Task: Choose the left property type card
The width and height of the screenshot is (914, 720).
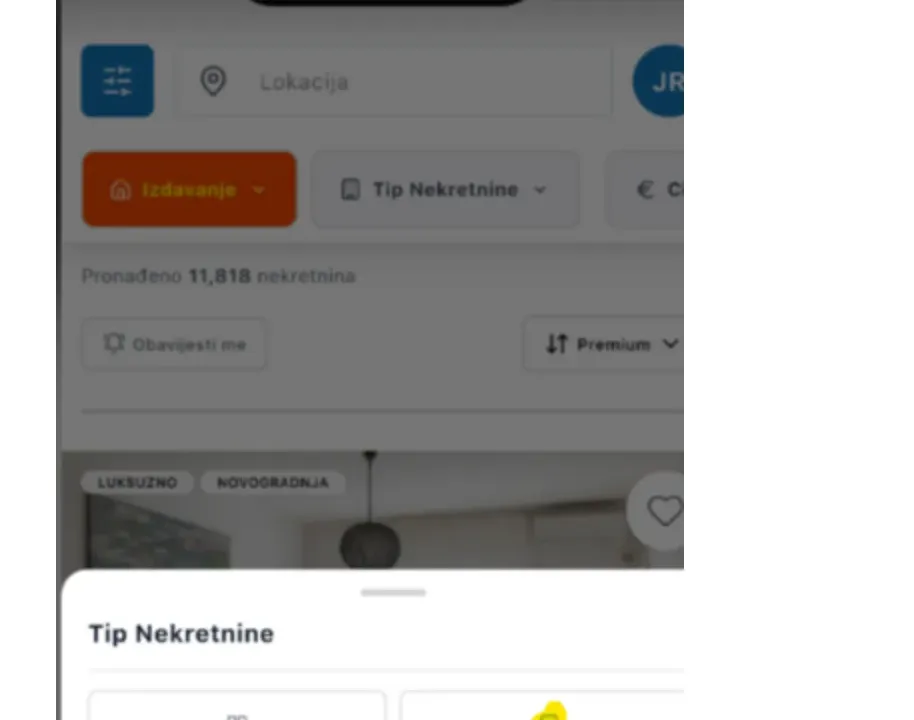Action: (237, 705)
